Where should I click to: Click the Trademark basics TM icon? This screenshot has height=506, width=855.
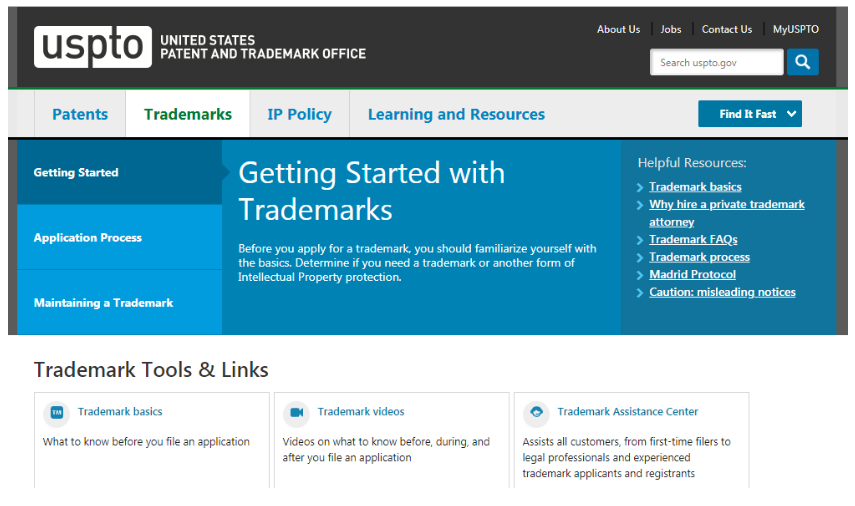point(57,413)
